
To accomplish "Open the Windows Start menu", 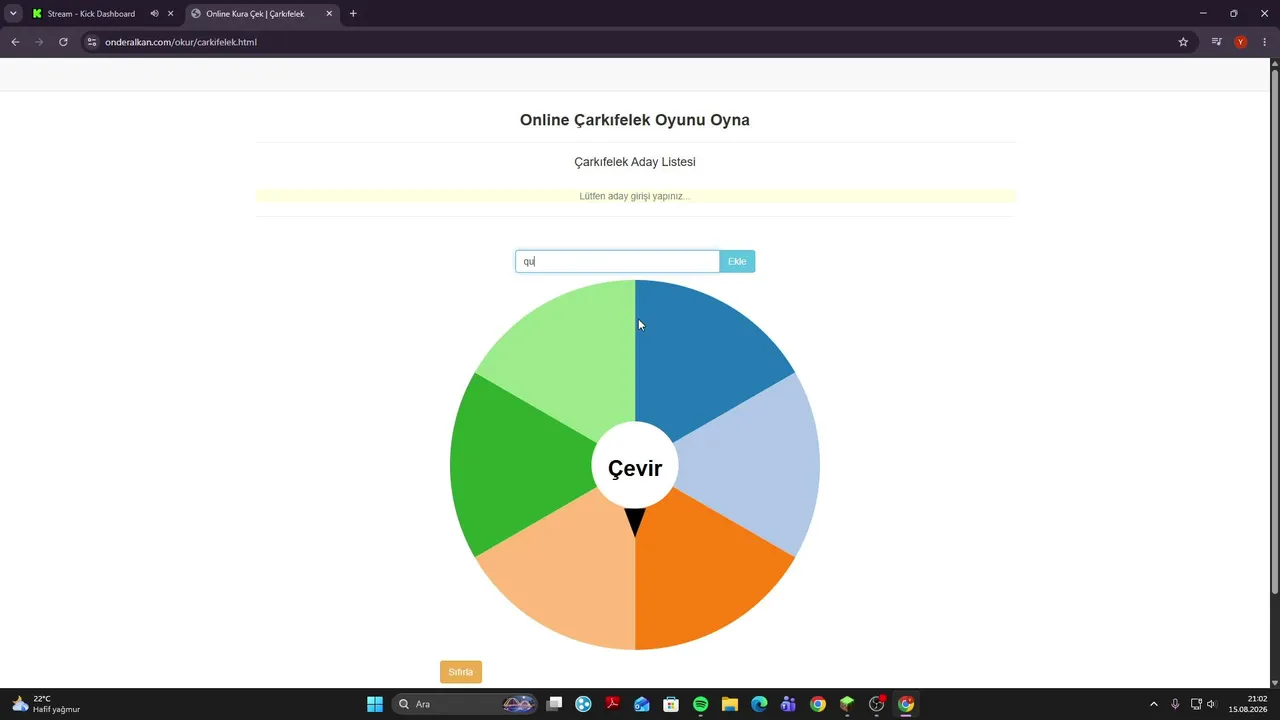I will pos(375,704).
